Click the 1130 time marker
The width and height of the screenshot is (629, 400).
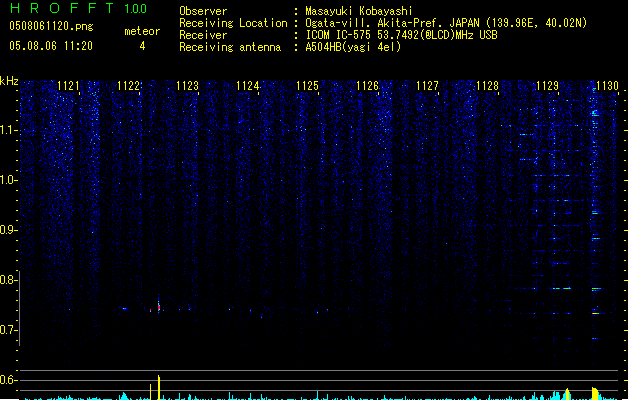(x=607, y=86)
